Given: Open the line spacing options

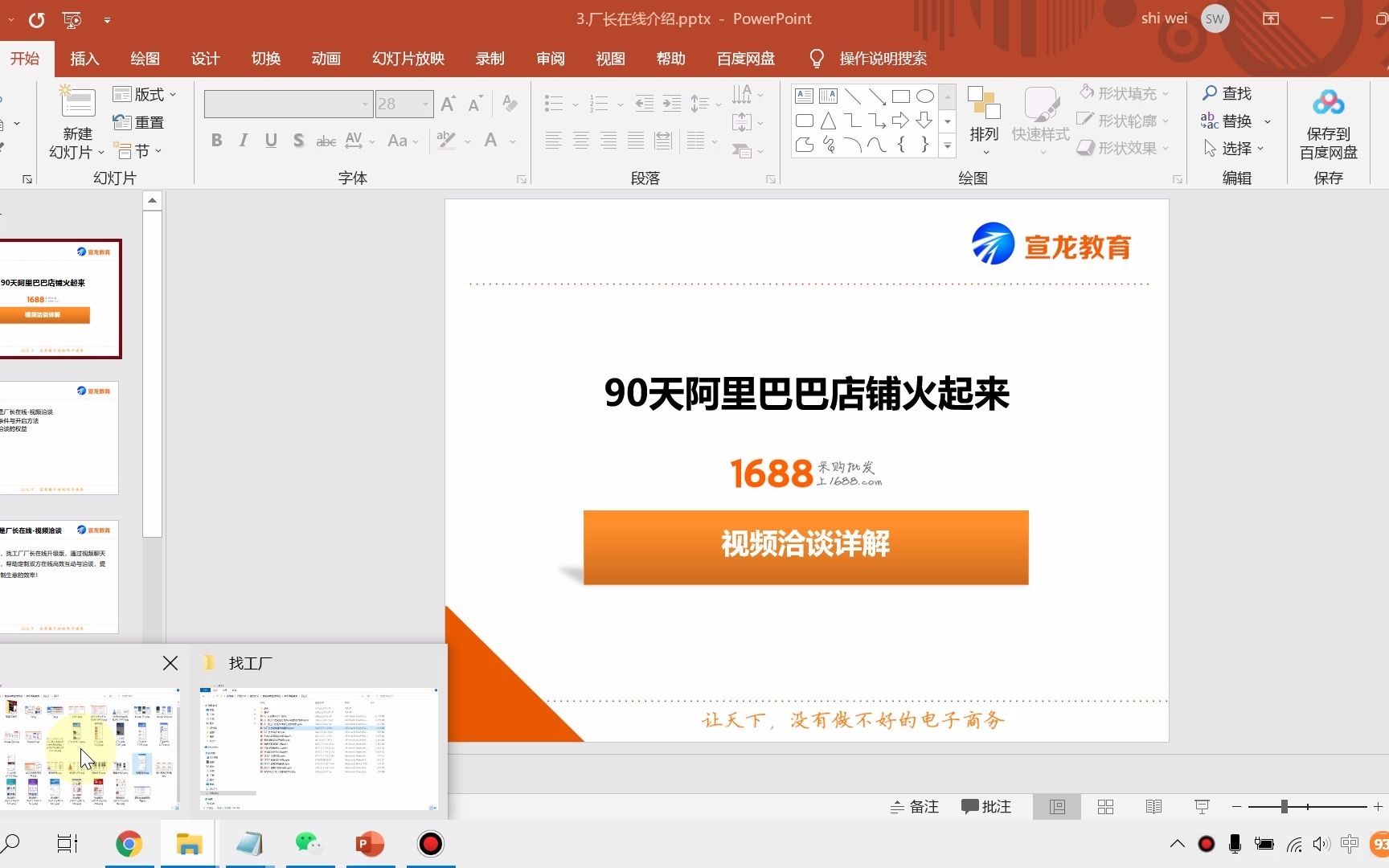Looking at the screenshot, I should click(705, 103).
